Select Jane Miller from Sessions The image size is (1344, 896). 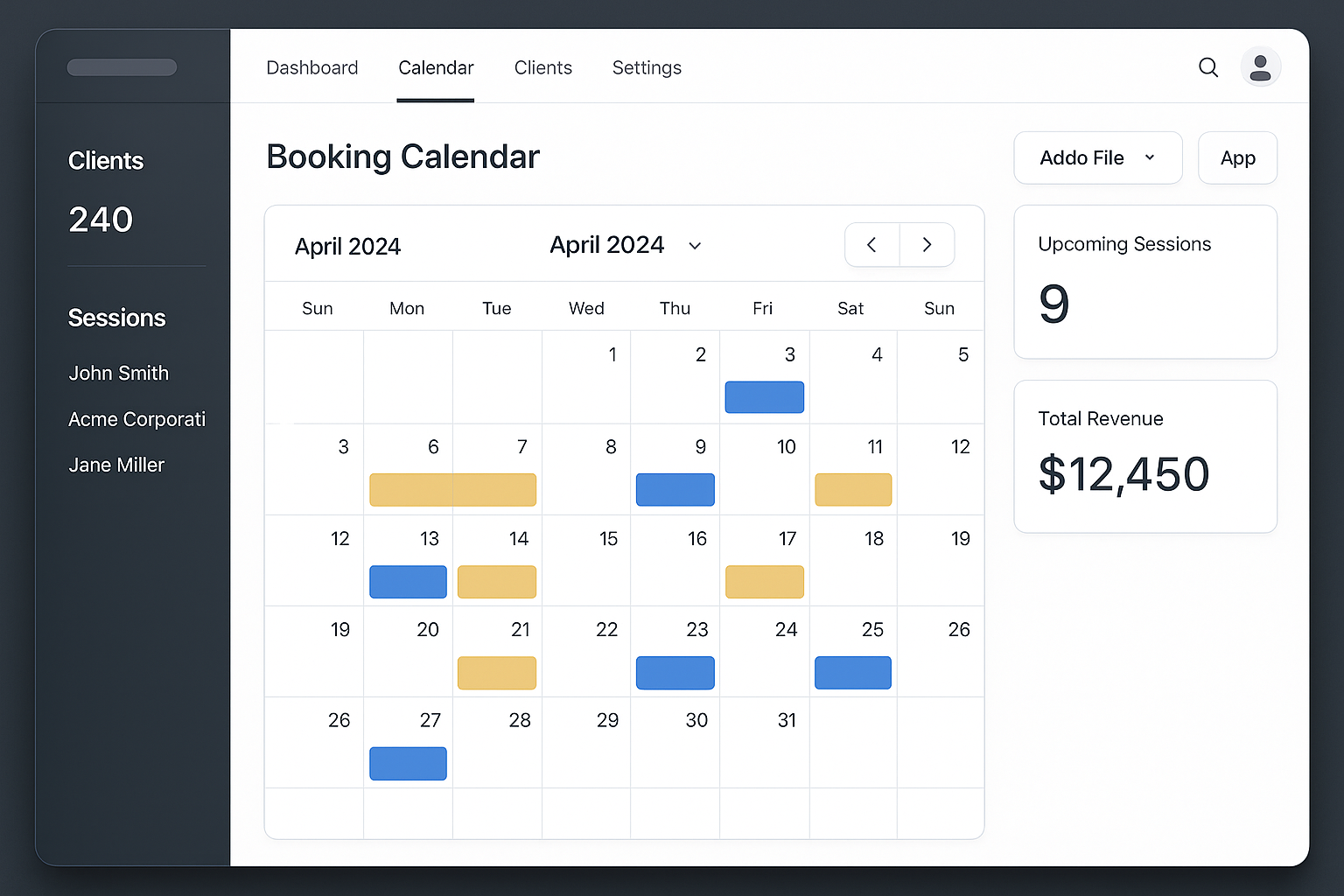116,465
